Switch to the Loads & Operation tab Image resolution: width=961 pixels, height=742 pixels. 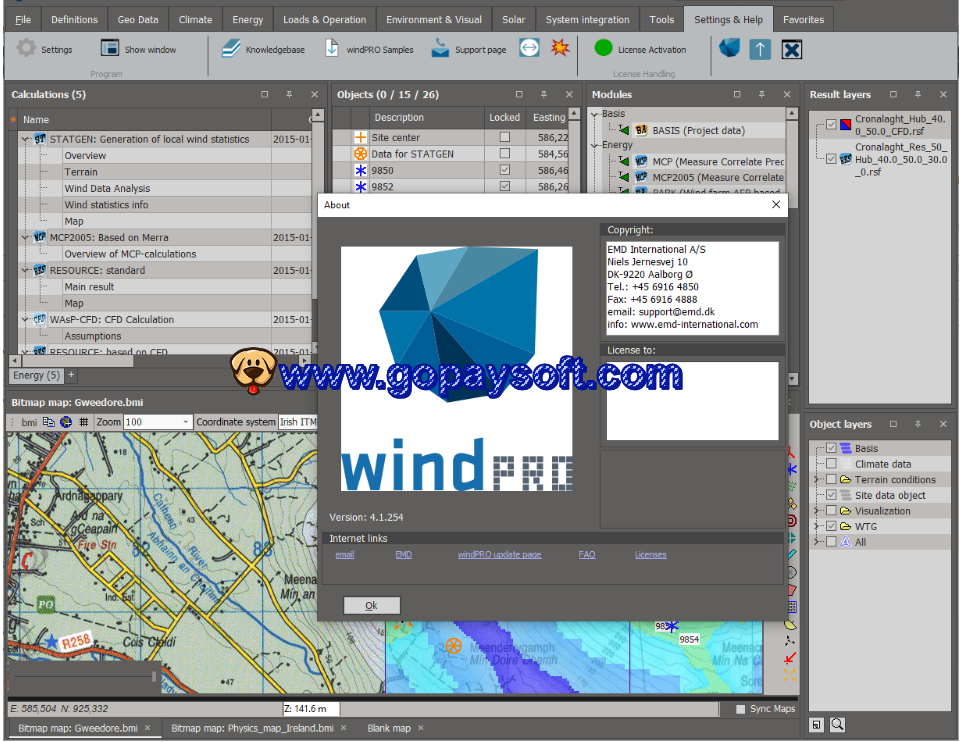click(324, 20)
